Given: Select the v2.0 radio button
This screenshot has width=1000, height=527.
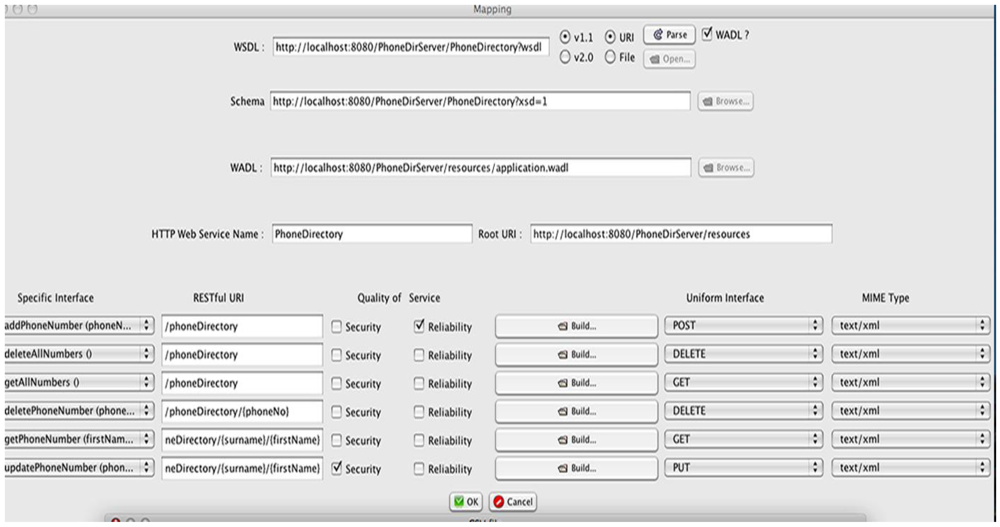Looking at the screenshot, I should pyautogui.click(x=565, y=58).
